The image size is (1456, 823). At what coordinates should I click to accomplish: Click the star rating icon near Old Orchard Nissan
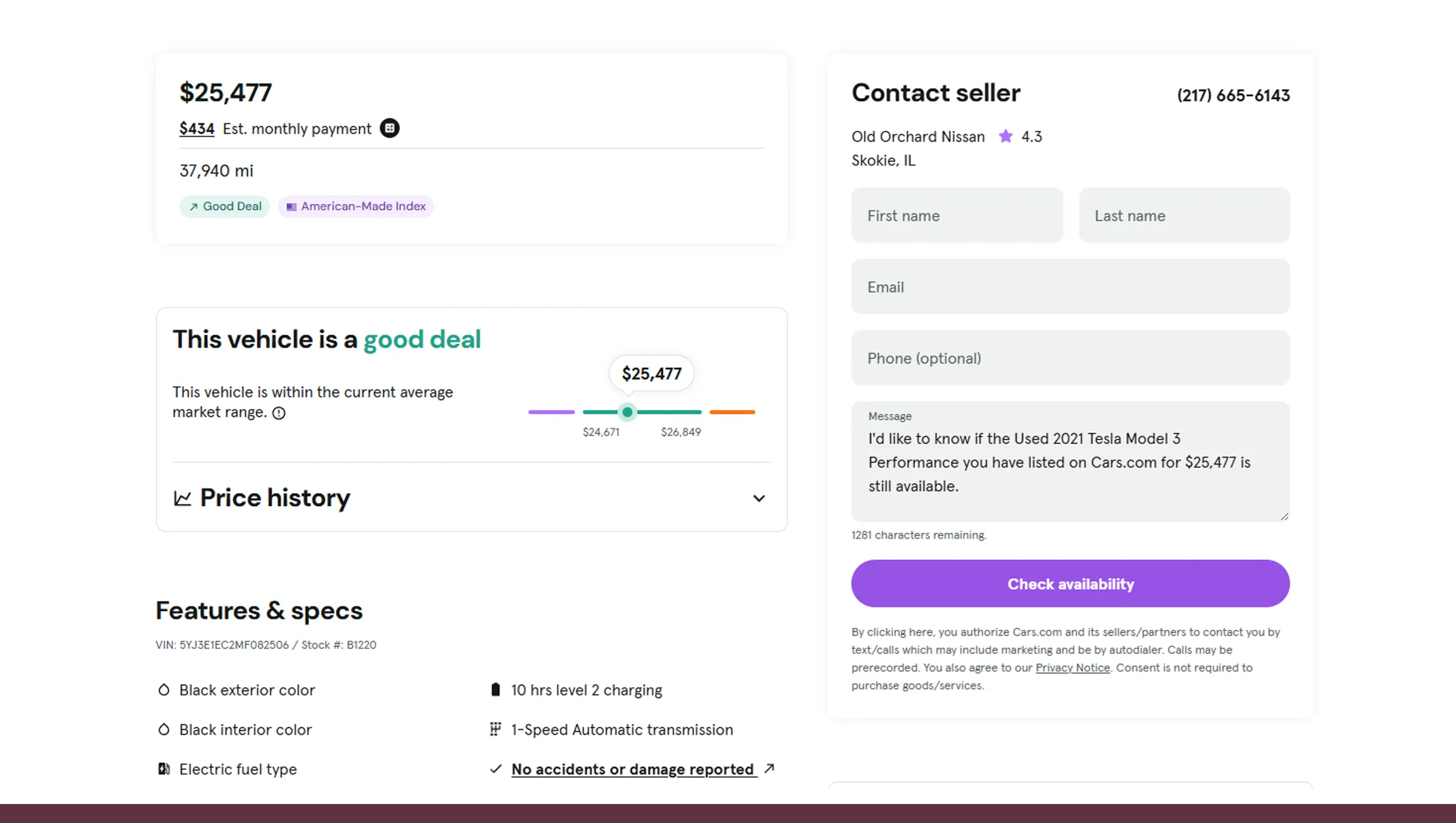click(1005, 136)
